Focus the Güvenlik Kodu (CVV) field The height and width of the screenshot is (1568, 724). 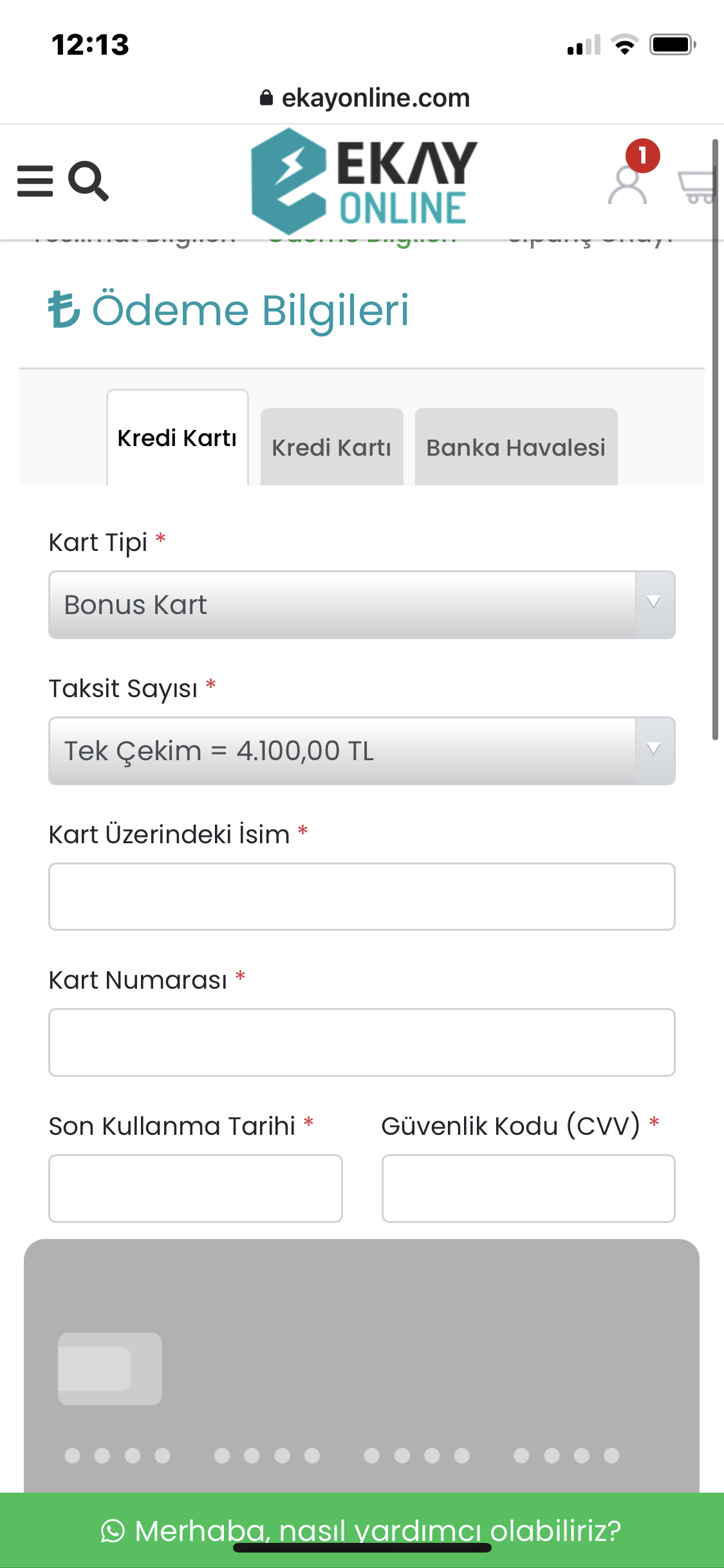(x=528, y=1188)
